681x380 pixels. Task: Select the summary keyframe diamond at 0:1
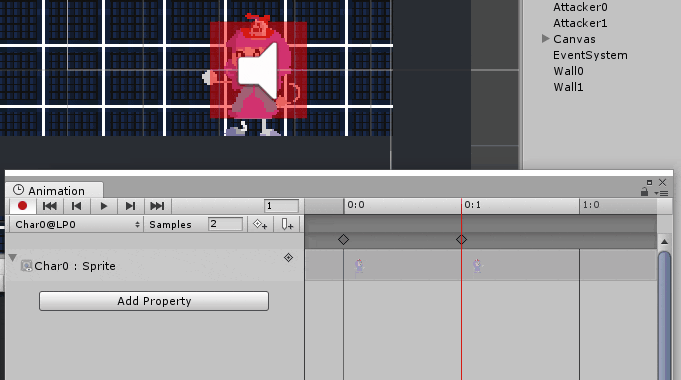pos(461,239)
